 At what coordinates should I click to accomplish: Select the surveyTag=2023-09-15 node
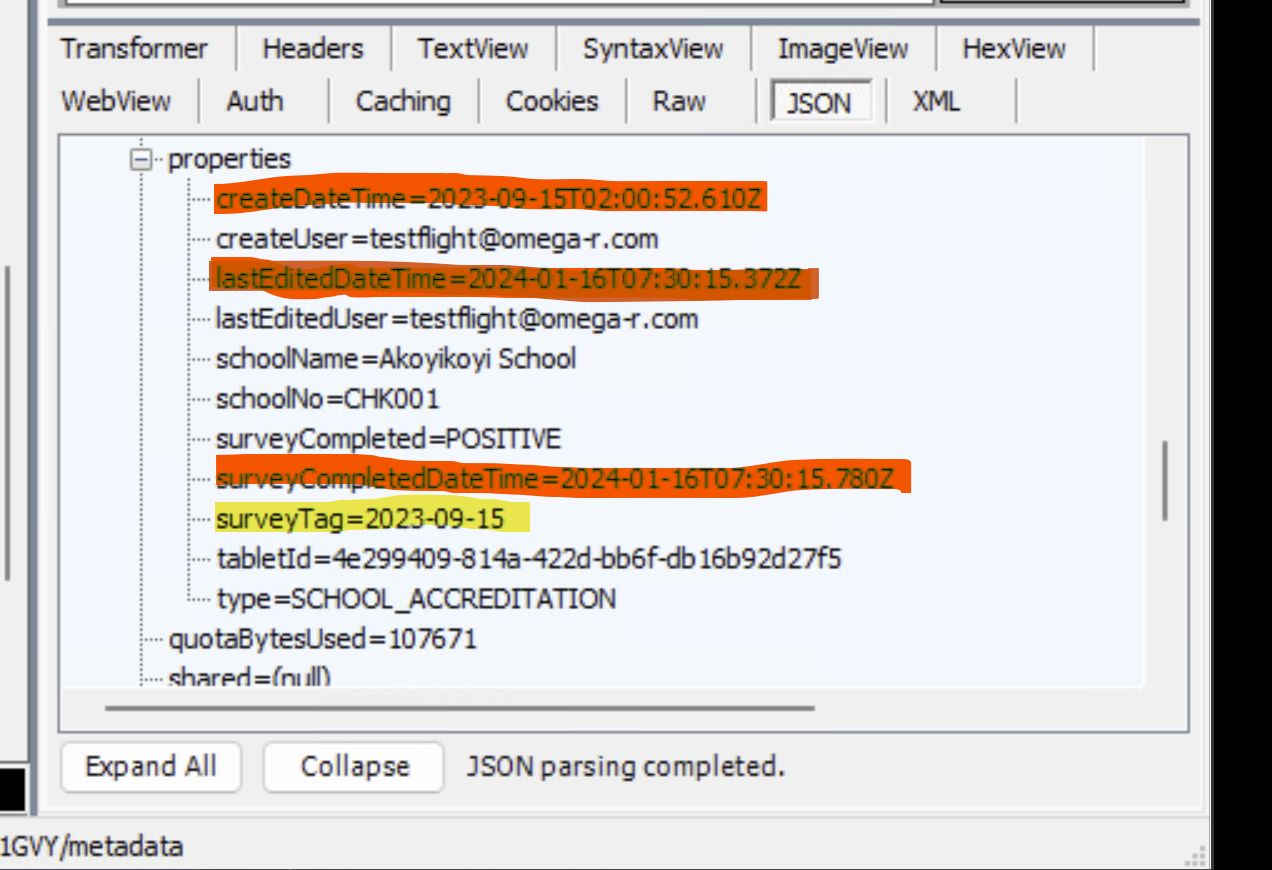click(360, 519)
